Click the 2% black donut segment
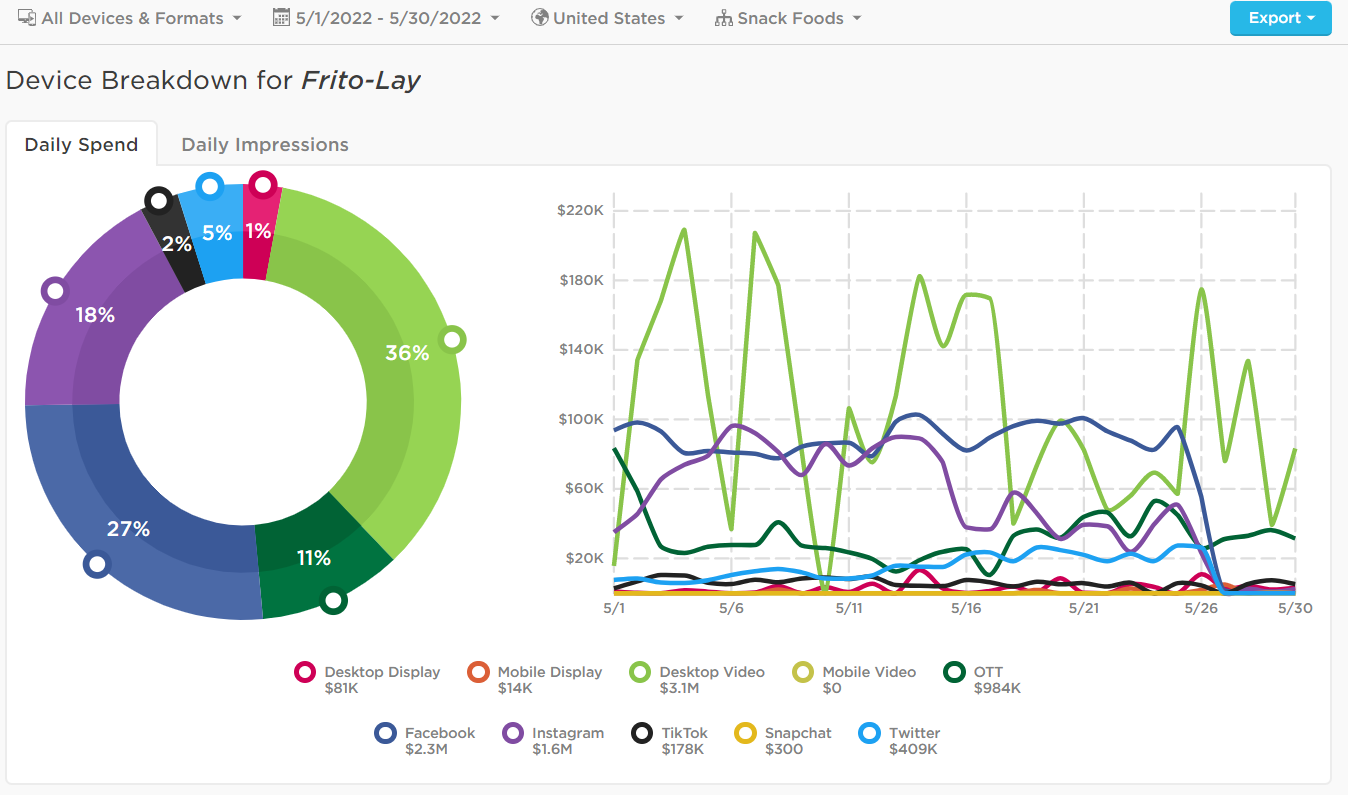Screen dimensions: 1348x795 (x=177, y=244)
